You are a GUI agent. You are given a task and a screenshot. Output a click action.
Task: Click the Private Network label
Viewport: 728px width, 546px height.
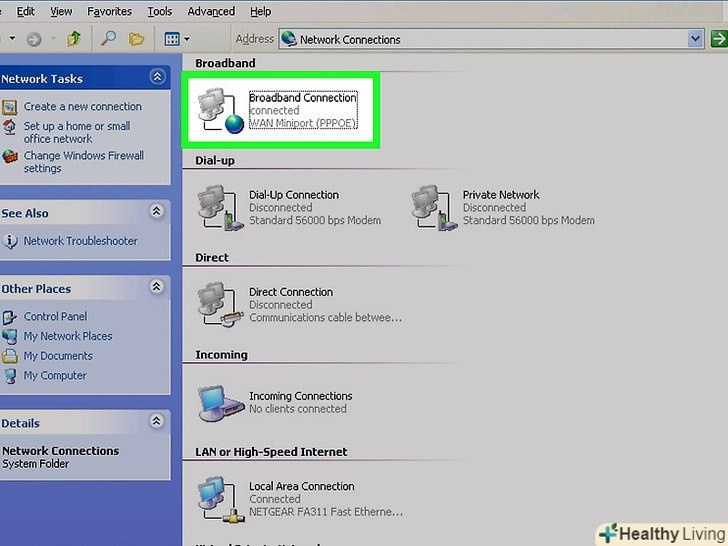(501, 195)
